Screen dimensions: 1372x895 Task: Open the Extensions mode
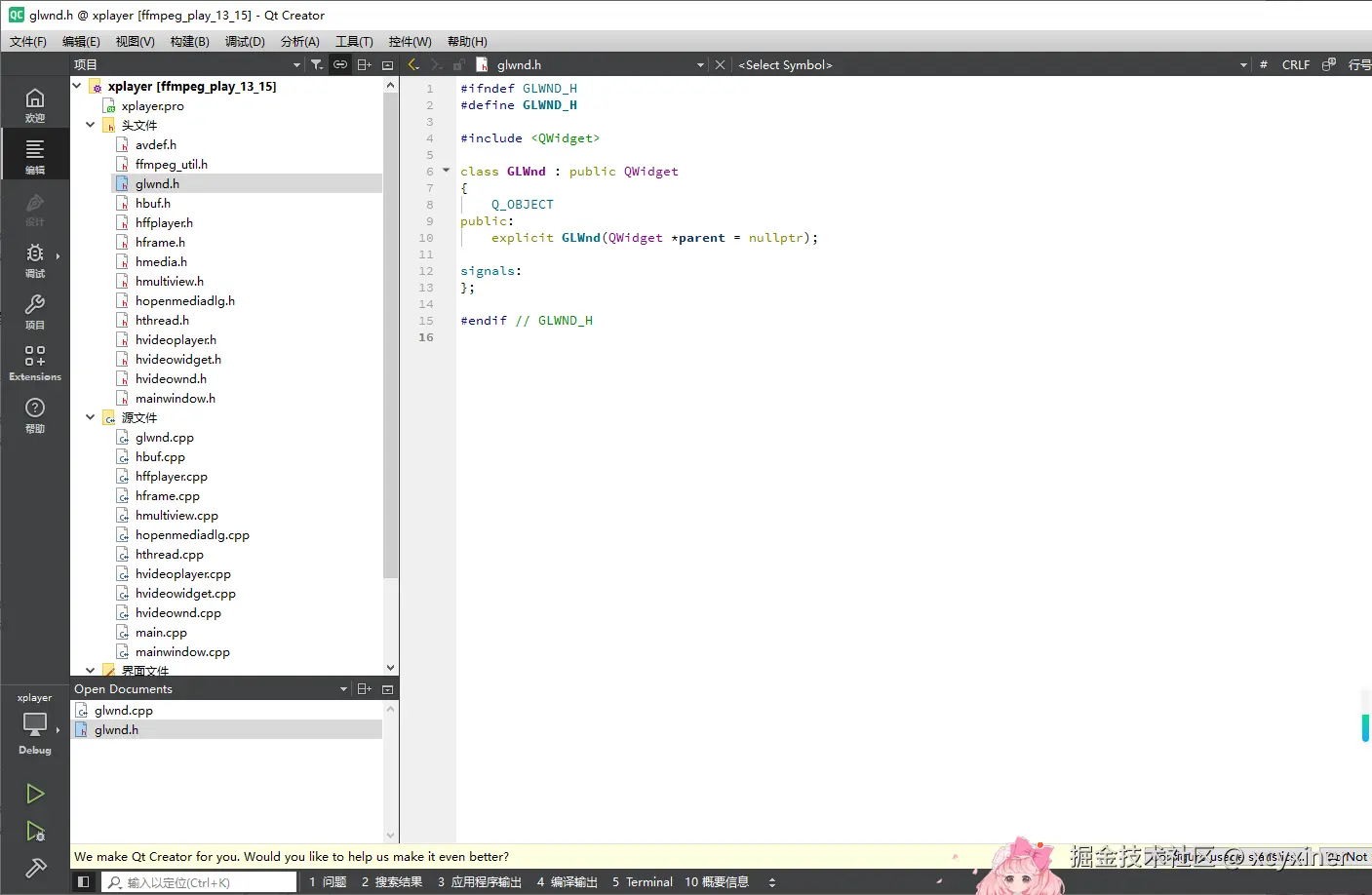[35, 362]
